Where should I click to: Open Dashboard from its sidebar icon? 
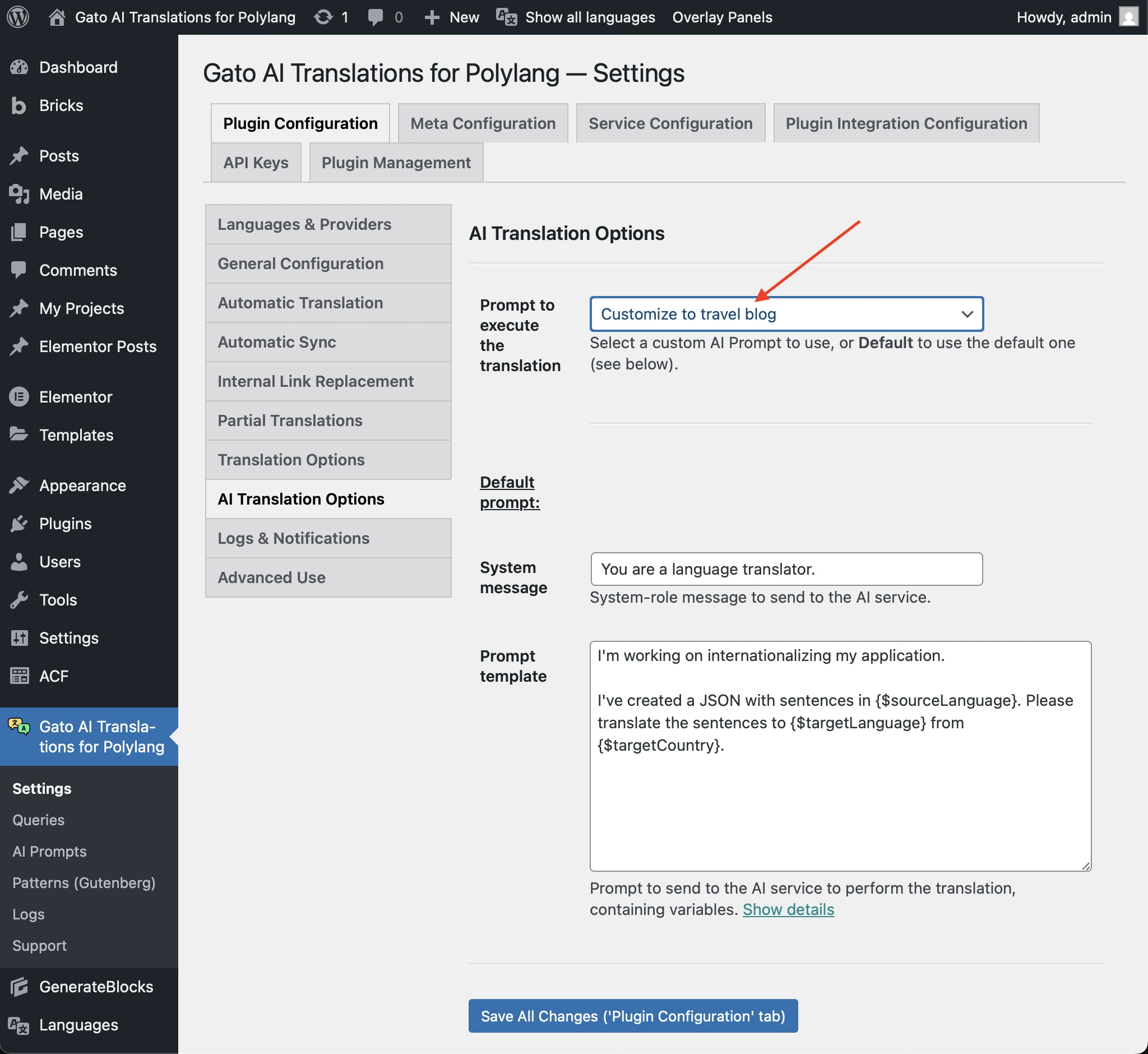point(19,67)
